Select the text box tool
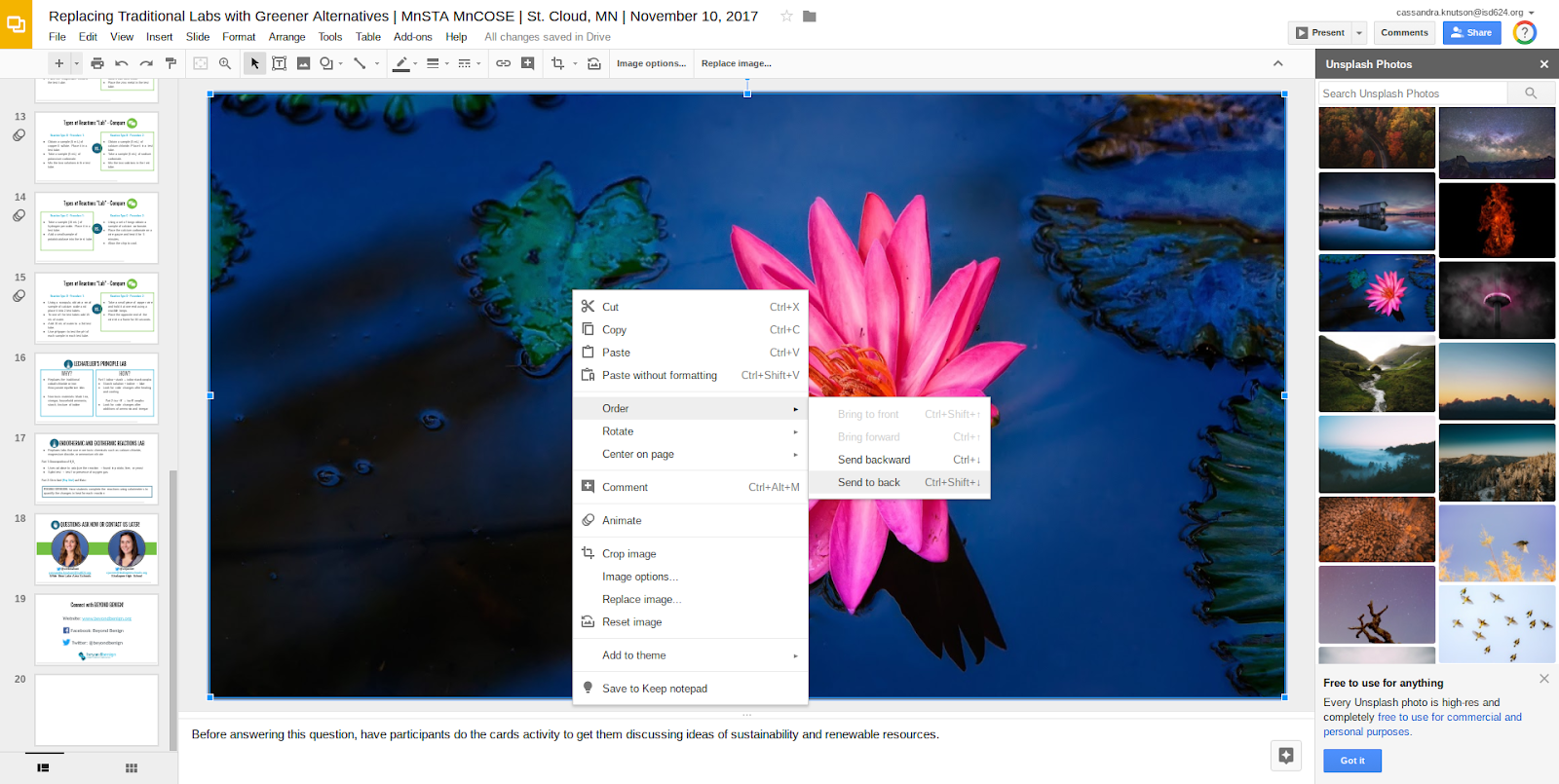1559x784 pixels. (280, 63)
